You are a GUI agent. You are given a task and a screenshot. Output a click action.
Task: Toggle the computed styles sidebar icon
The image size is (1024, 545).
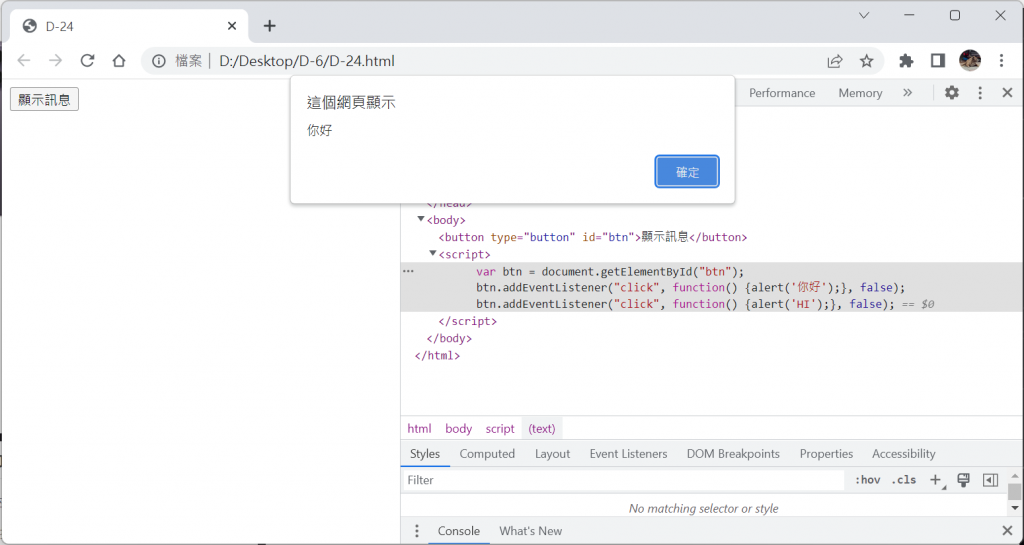(x=991, y=480)
